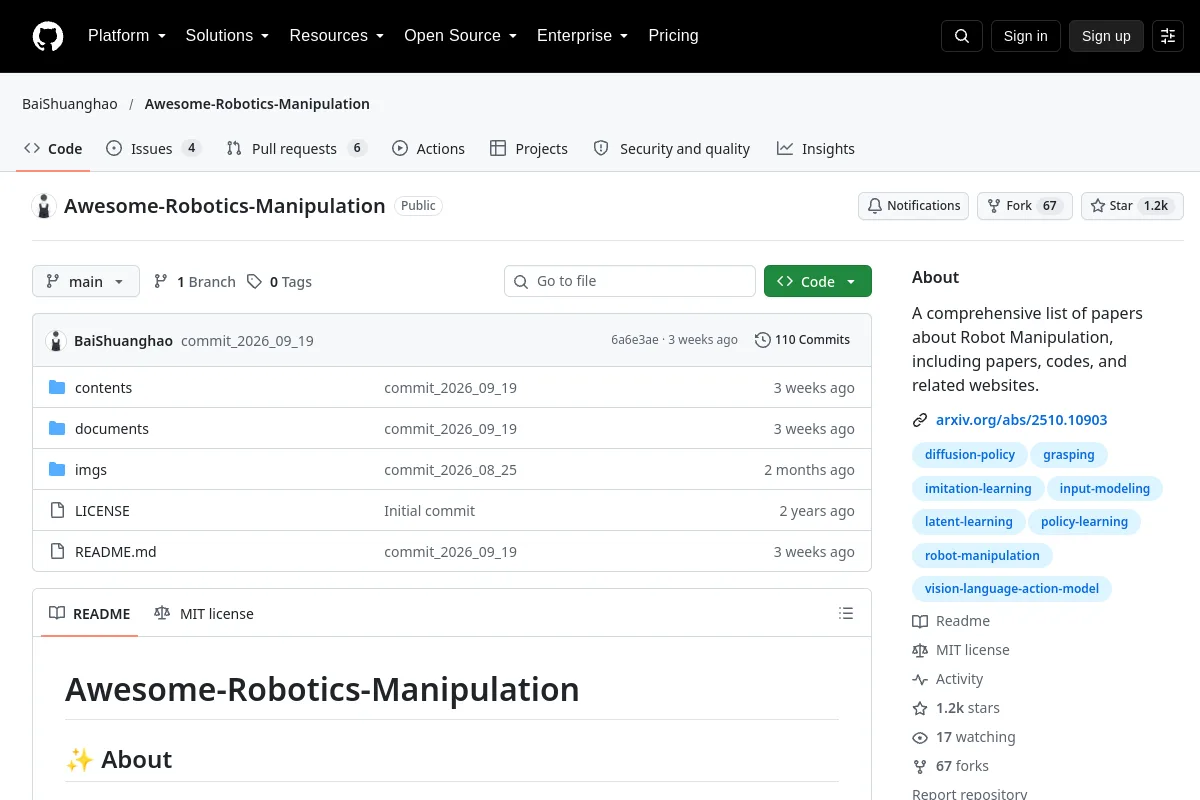Image resolution: width=1200 pixels, height=800 pixels.
Task: Click the latent-learning topic tag
Action: 969,522
